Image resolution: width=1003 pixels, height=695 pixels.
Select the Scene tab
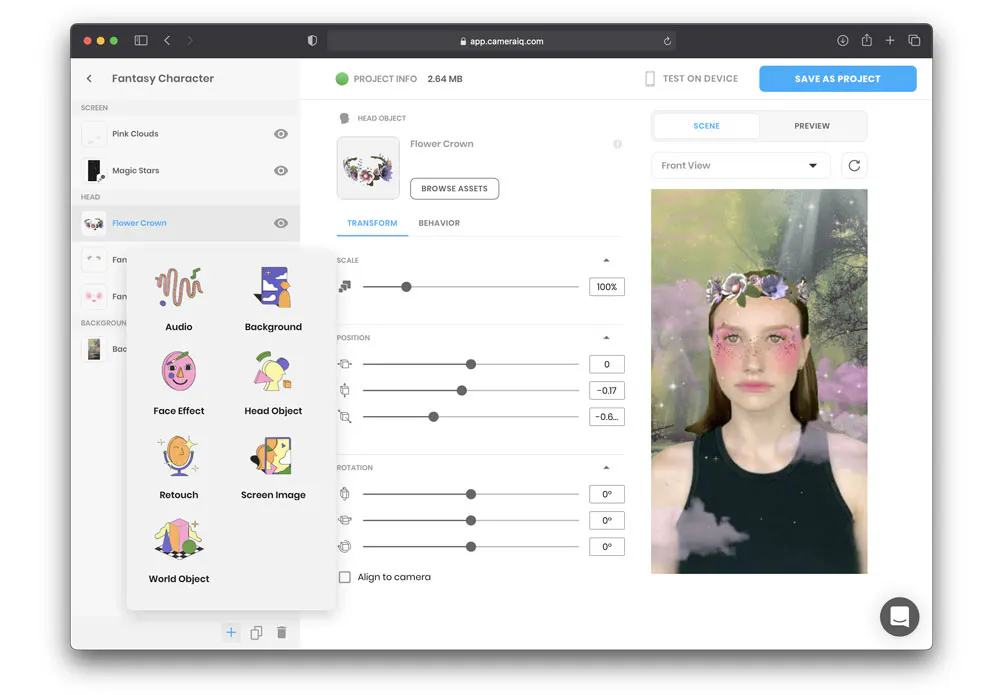coord(706,126)
